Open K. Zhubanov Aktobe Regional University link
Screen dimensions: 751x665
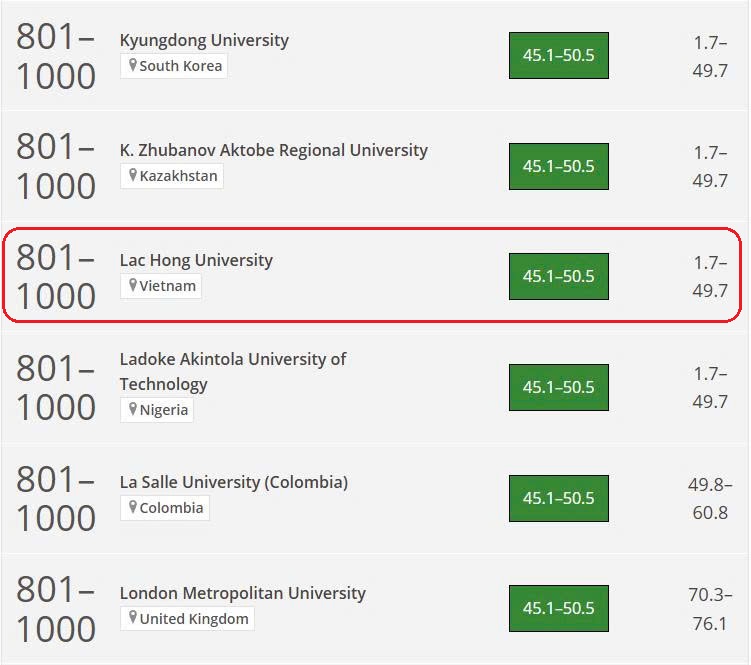273,150
